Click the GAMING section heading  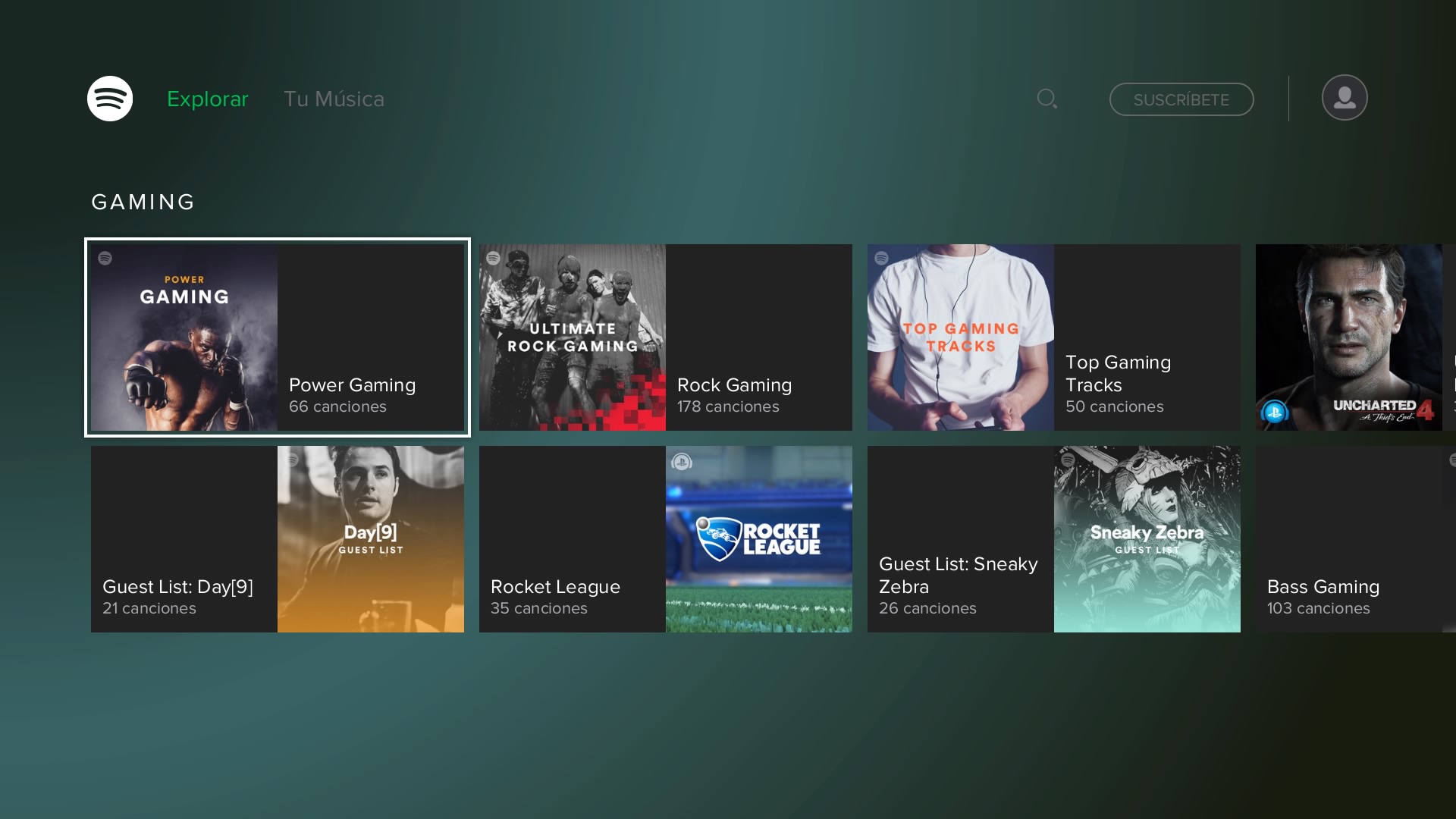click(143, 202)
